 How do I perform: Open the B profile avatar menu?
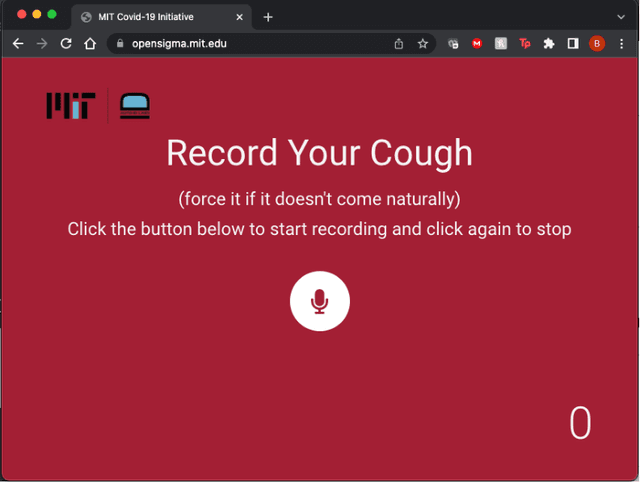(x=597, y=44)
